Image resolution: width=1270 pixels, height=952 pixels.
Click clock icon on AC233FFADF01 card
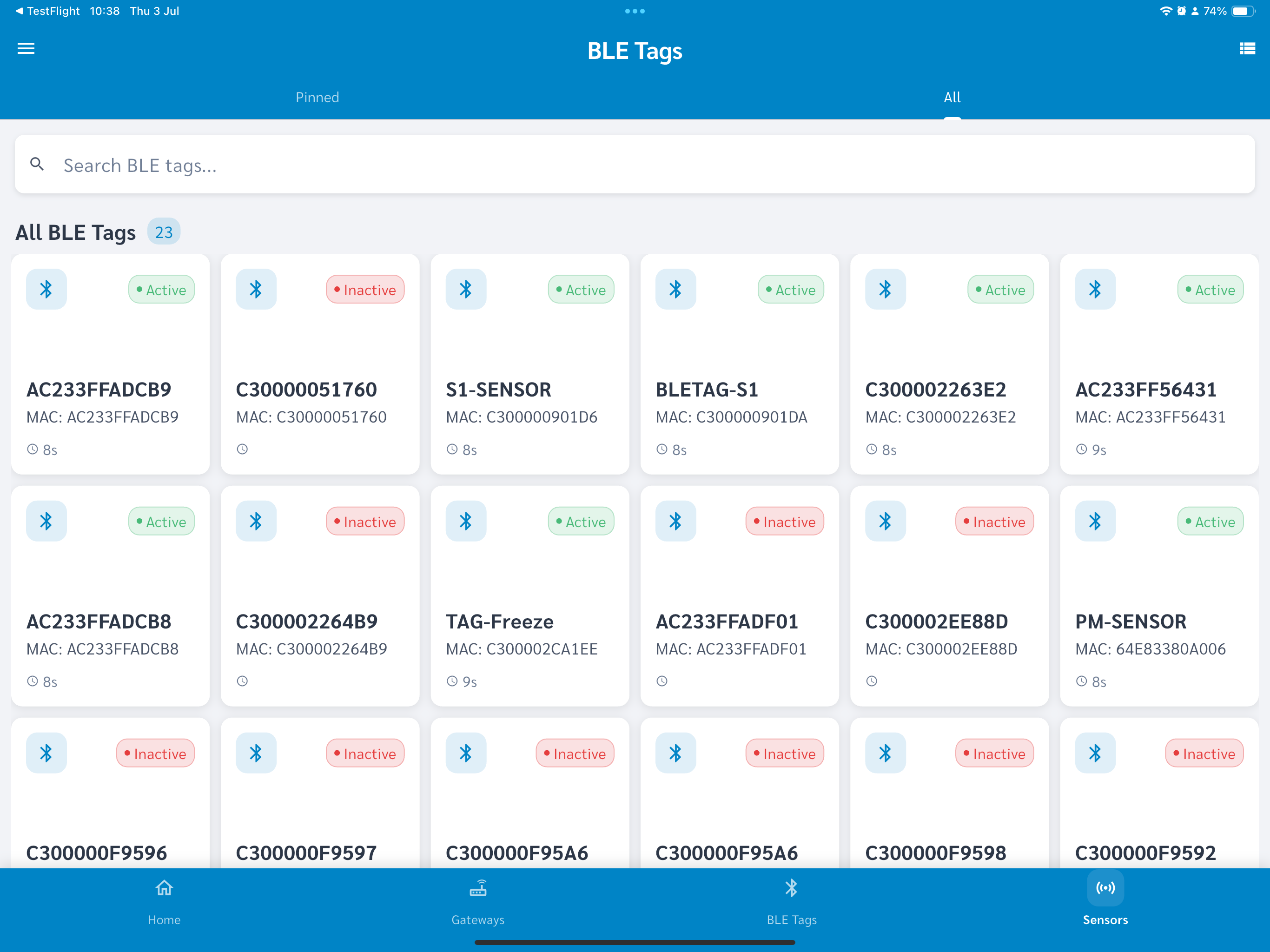[x=662, y=681]
